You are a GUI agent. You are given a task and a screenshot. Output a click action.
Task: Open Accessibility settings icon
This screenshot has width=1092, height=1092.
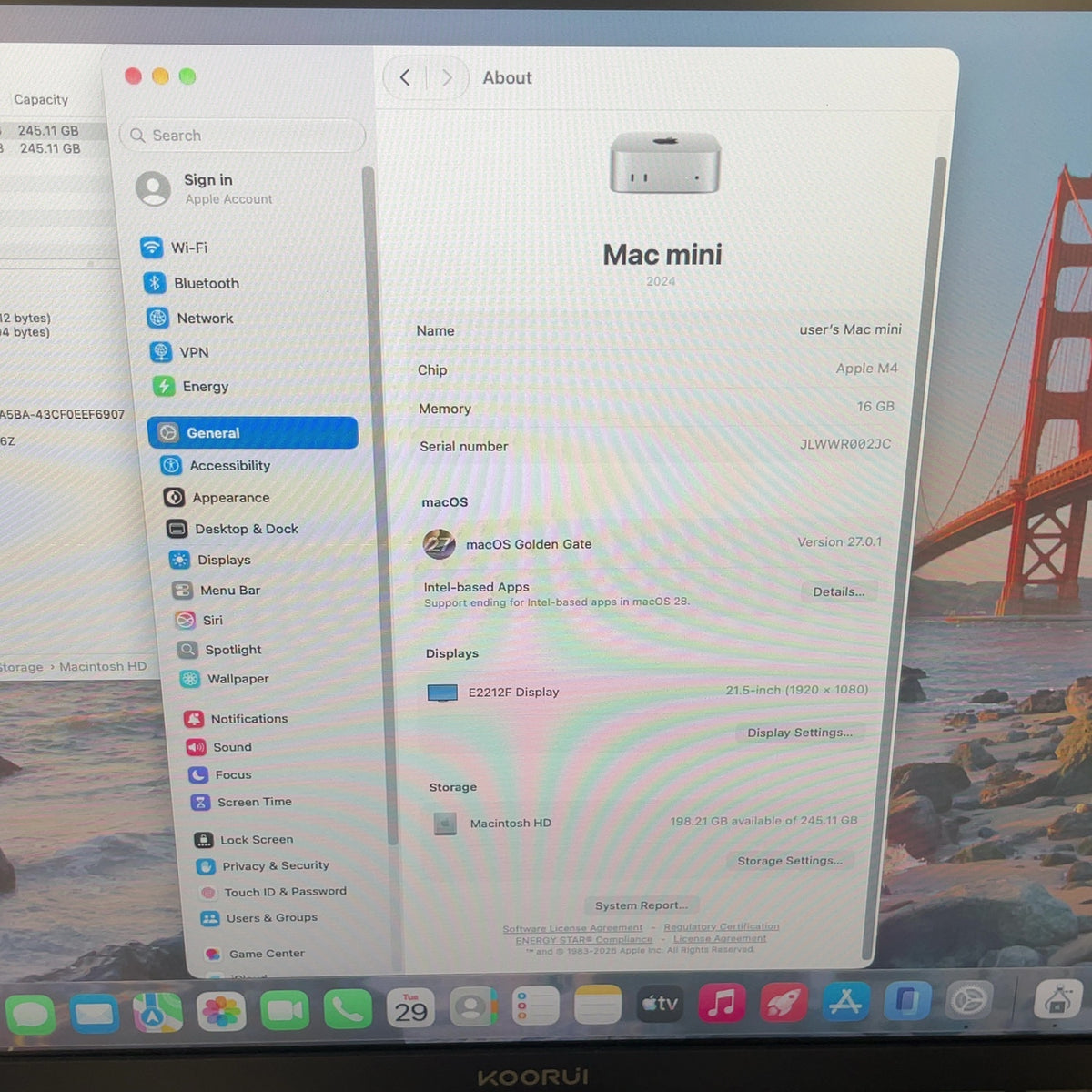coord(171,465)
